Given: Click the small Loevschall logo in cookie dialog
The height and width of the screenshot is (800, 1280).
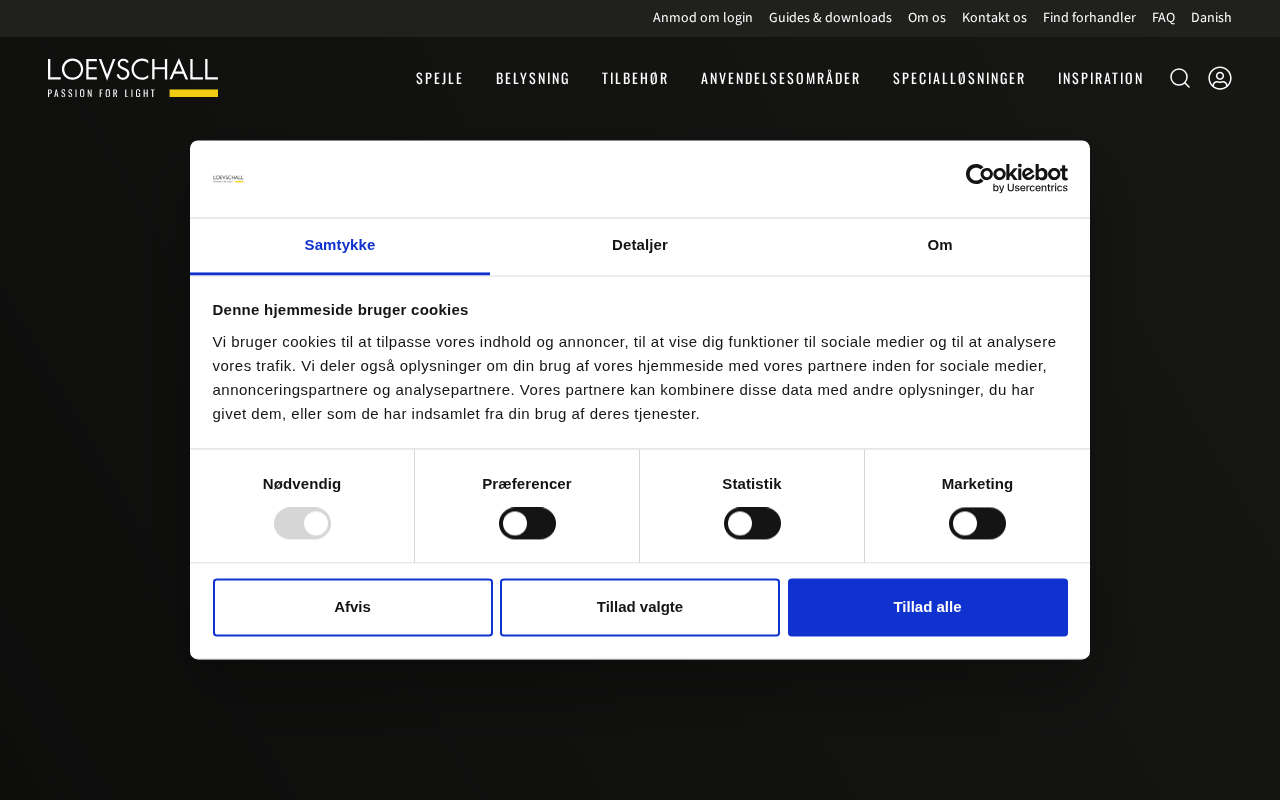Looking at the screenshot, I should [x=228, y=179].
